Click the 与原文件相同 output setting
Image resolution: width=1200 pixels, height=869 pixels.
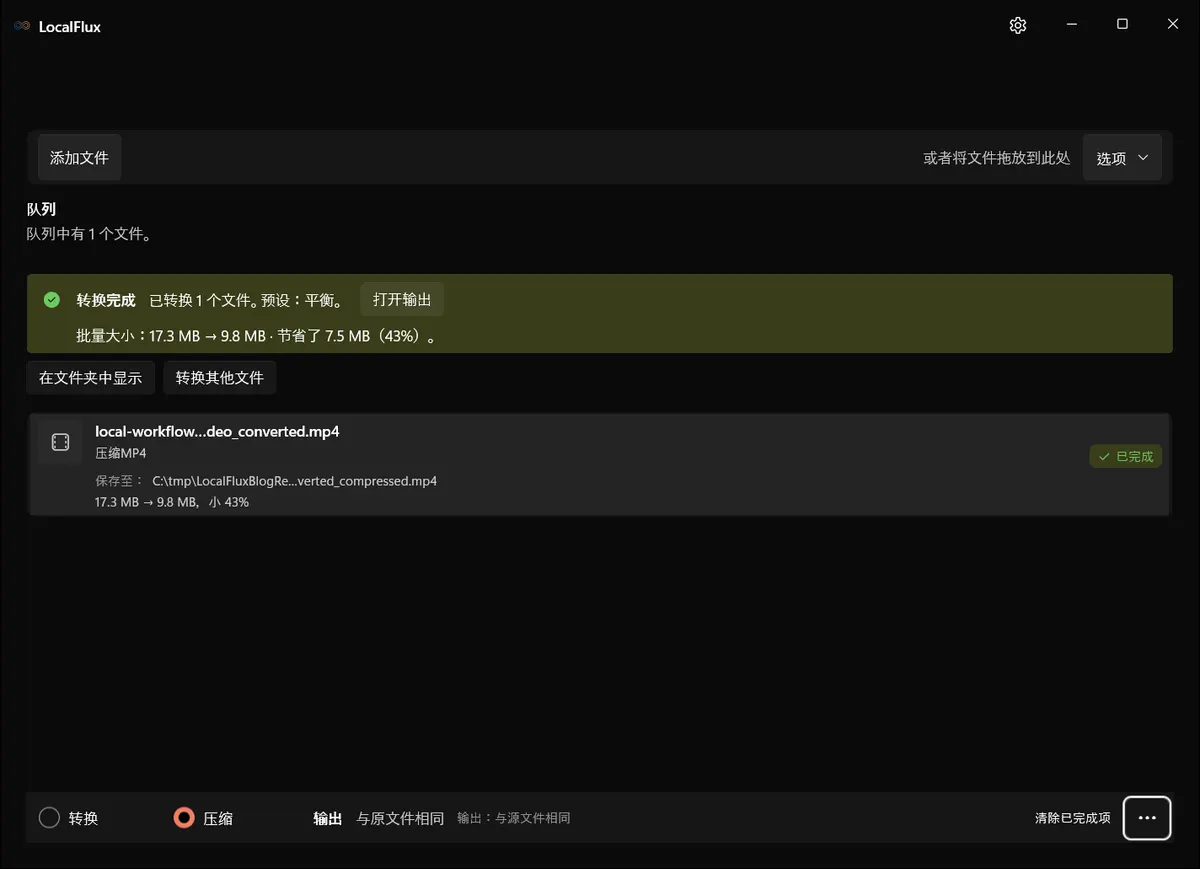click(400, 818)
